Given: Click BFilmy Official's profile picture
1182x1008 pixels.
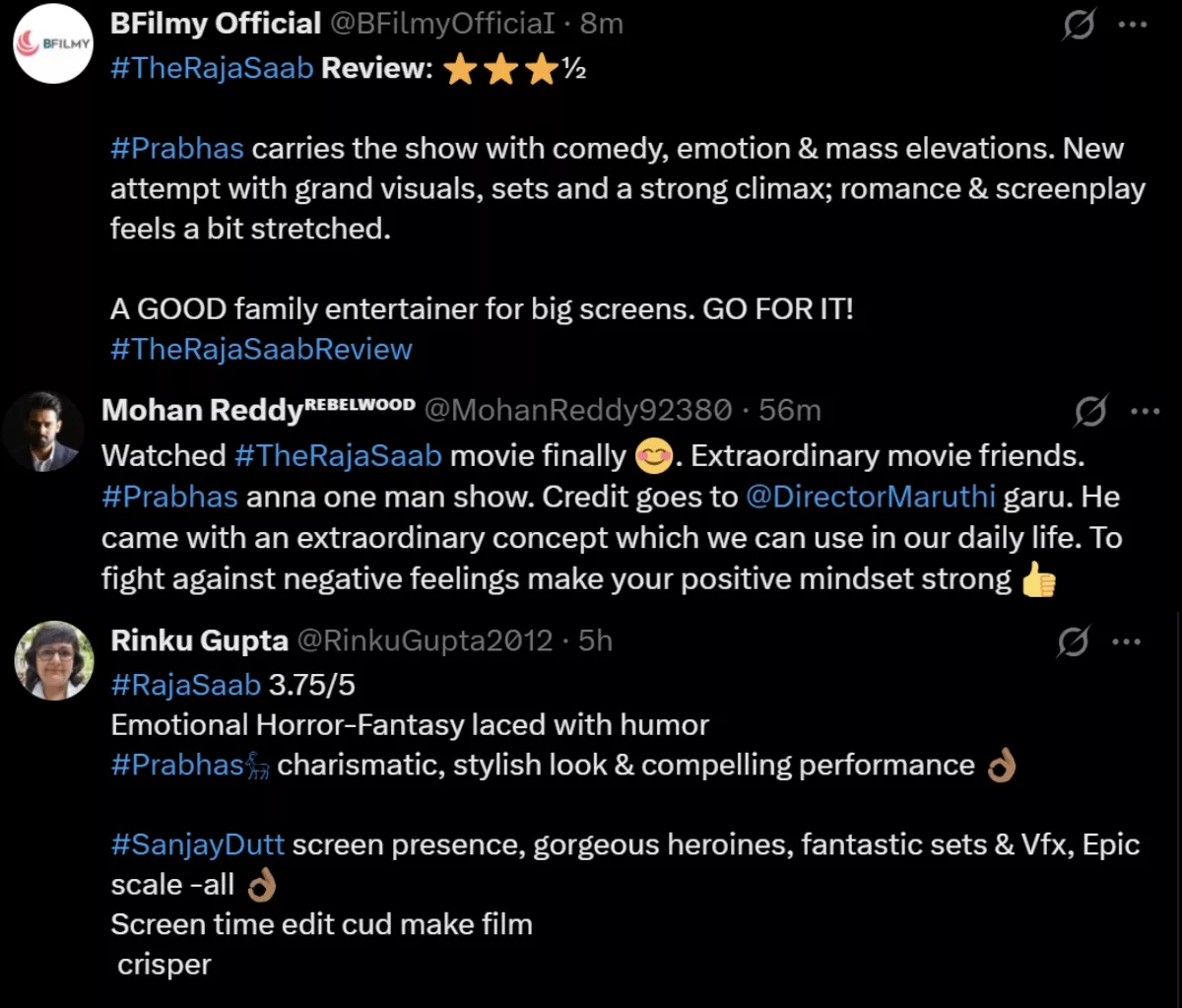Looking at the screenshot, I should [x=53, y=43].
